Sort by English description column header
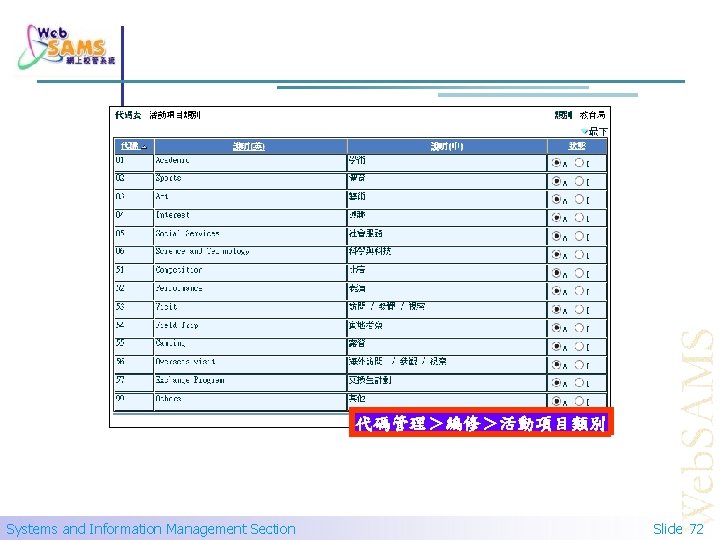This screenshot has height=540, width=720. [249, 146]
